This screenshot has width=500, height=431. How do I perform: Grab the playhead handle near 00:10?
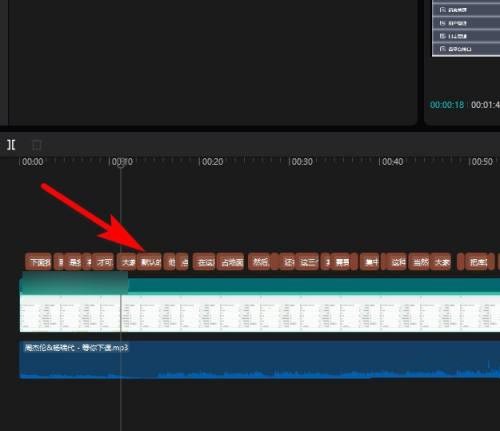click(121, 163)
